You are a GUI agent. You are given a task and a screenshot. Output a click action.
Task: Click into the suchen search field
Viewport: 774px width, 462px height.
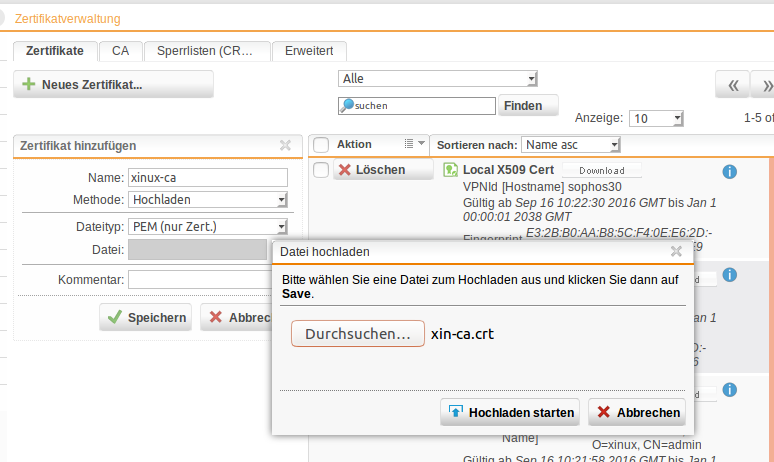417,106
